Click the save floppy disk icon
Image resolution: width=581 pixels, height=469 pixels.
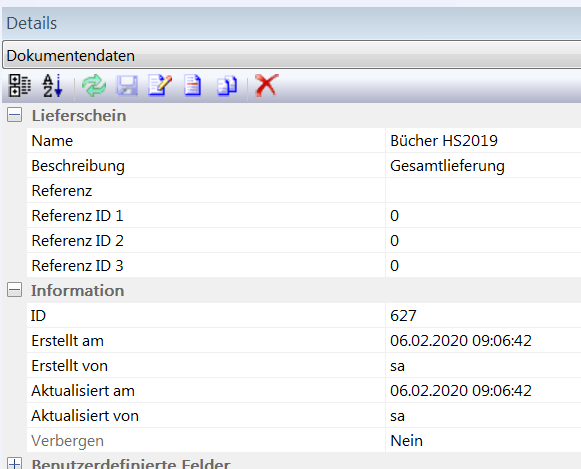pos(127,86)
